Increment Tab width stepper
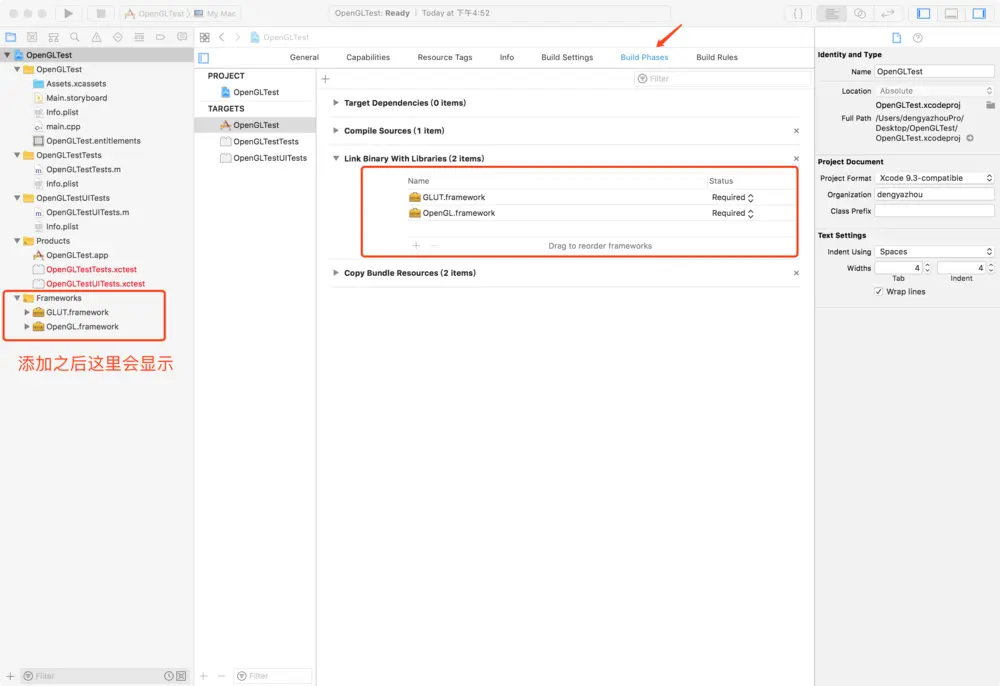The image size is (1000, 686). click(927, 265)
